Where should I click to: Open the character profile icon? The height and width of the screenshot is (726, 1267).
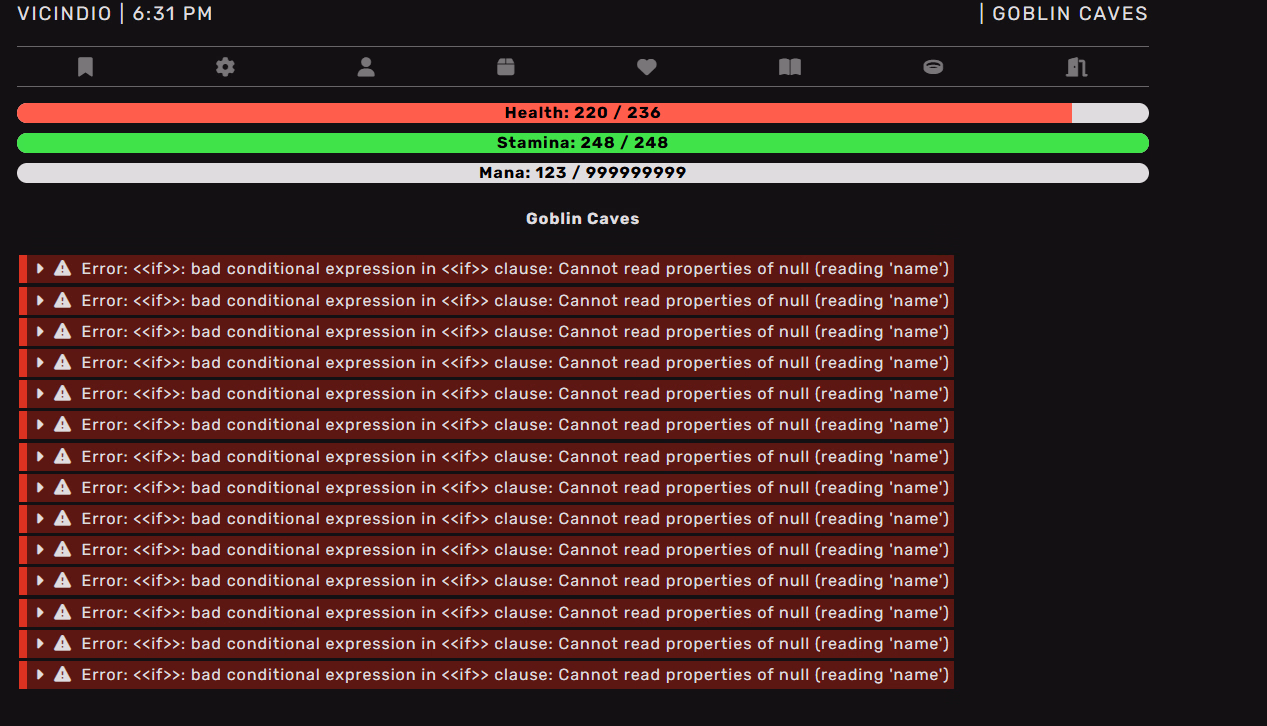tap(366, 67)
